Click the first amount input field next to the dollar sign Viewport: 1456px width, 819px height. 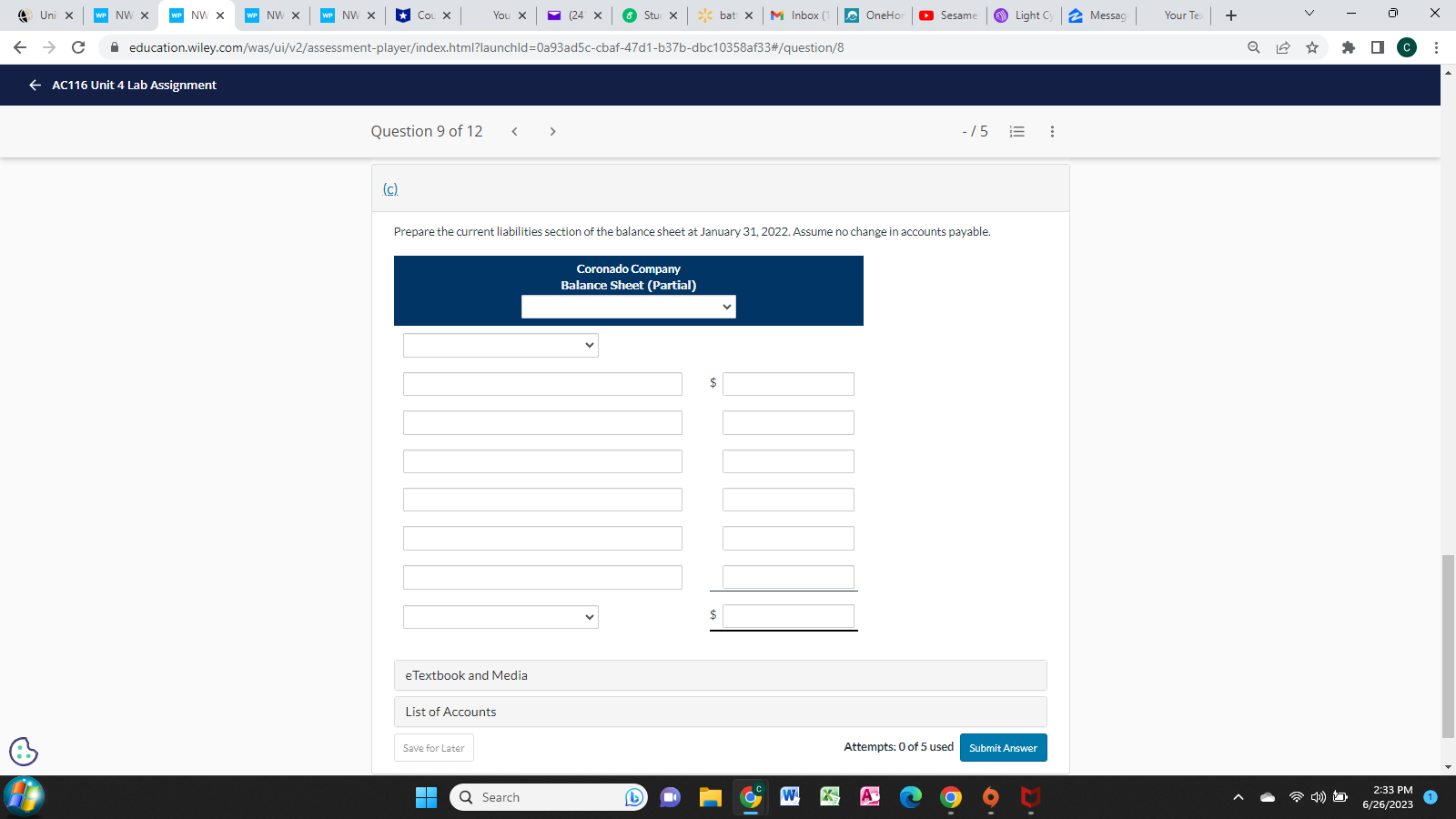tap(788, 383)
